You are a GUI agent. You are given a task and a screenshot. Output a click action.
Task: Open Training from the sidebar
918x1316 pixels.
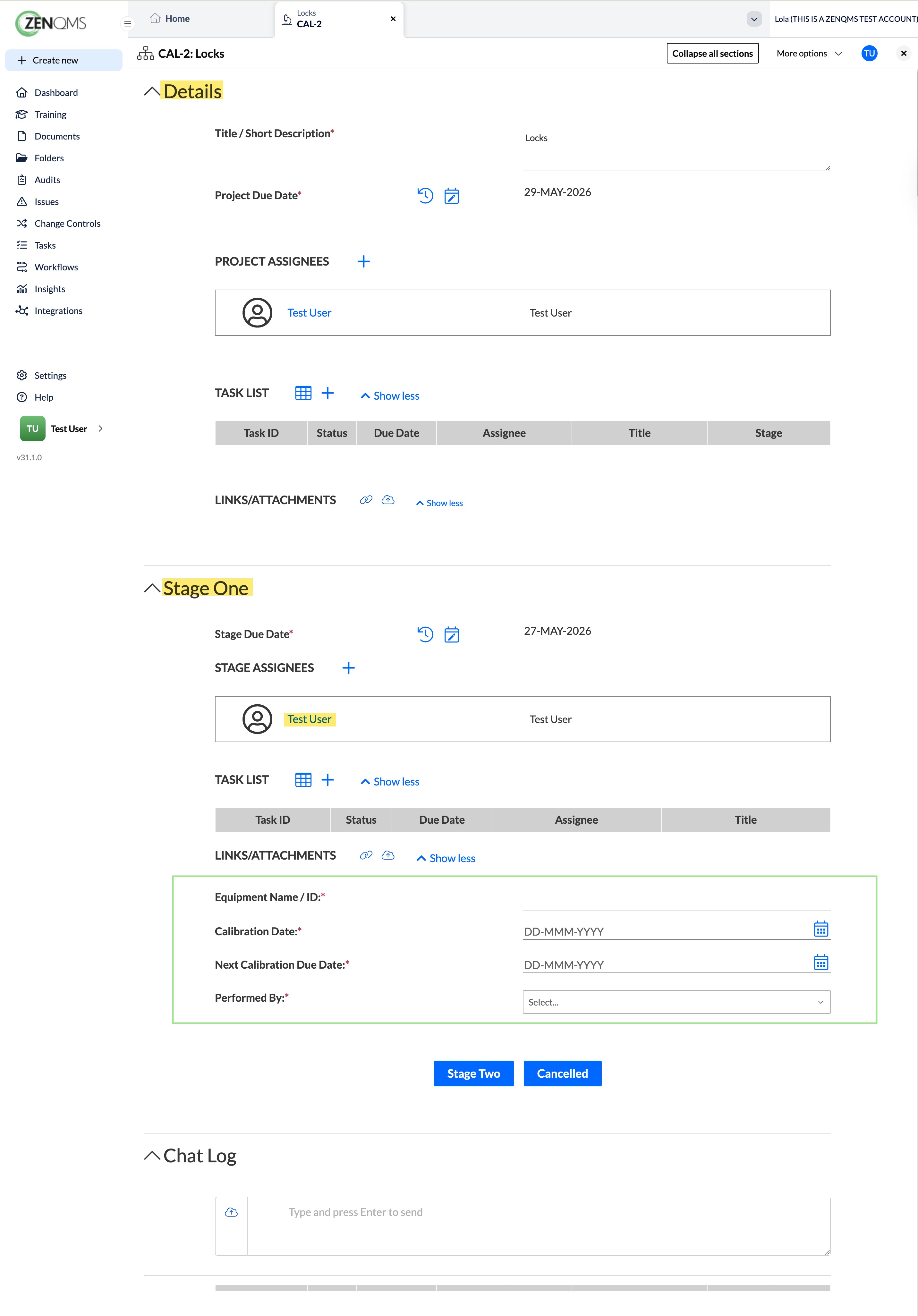50,114
